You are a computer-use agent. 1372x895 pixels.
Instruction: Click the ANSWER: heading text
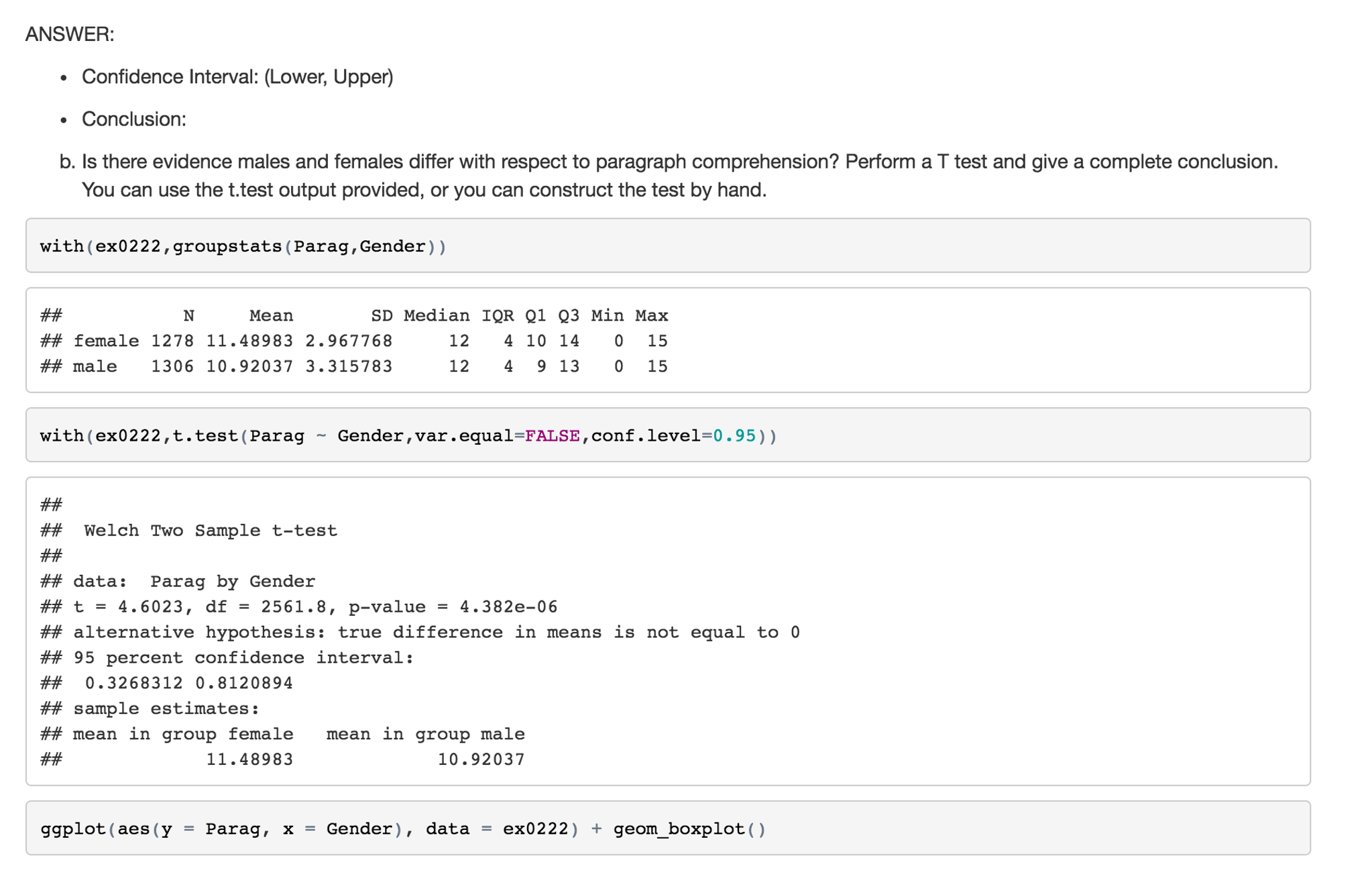point(70,34)
